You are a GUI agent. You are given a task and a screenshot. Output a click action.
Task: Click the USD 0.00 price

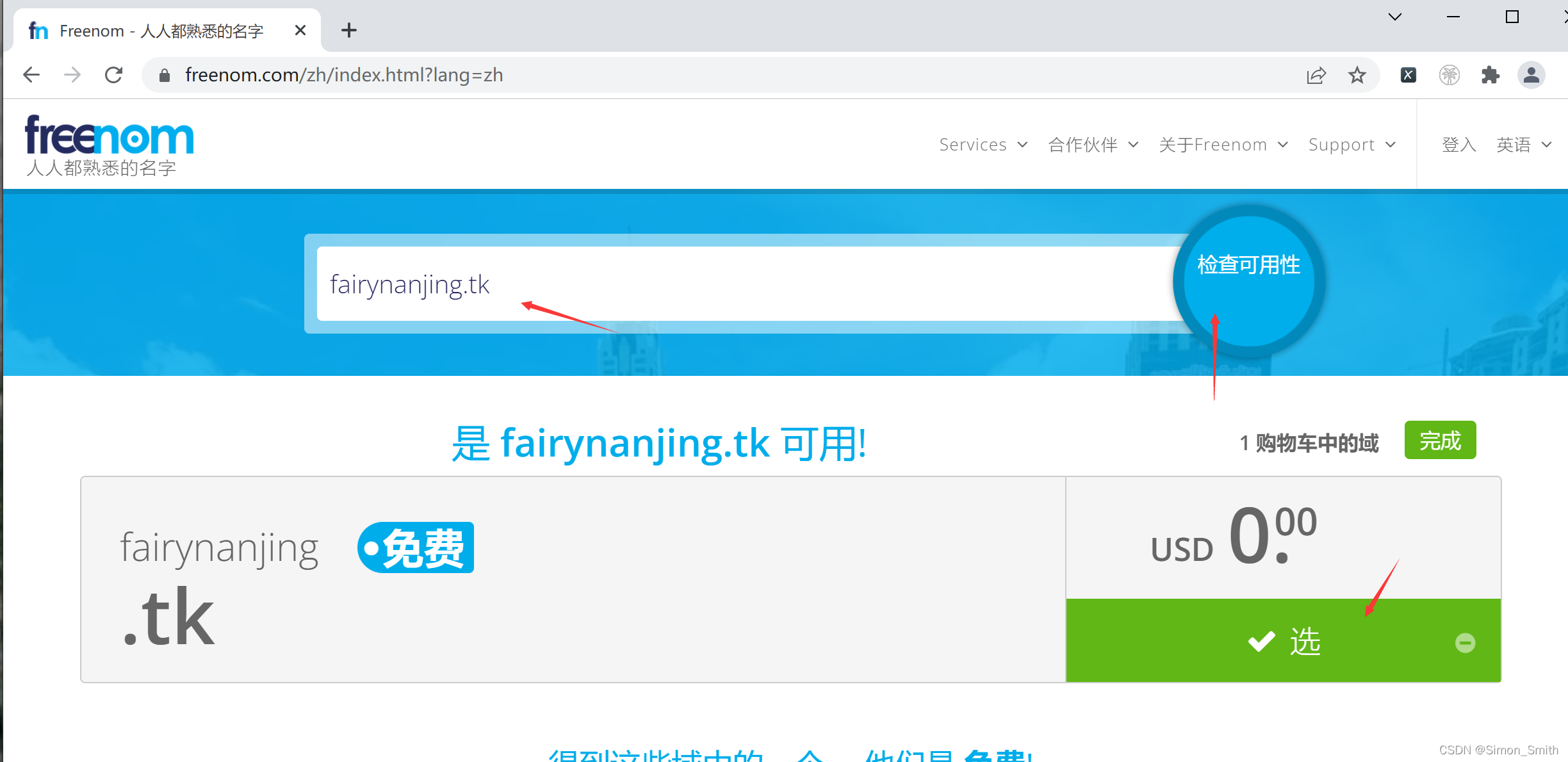pos(1234,537)
